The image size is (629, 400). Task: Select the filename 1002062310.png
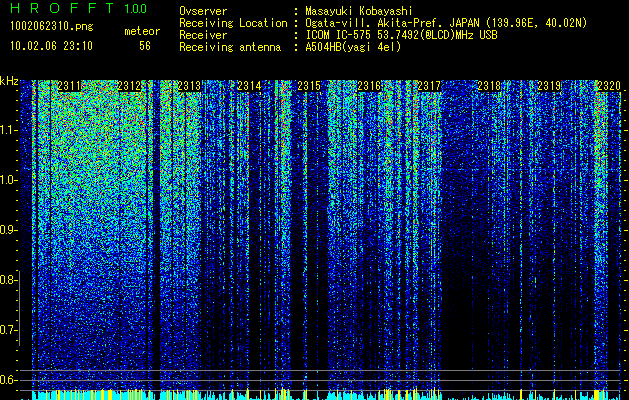pyautogui.click(x=52, y=27)
